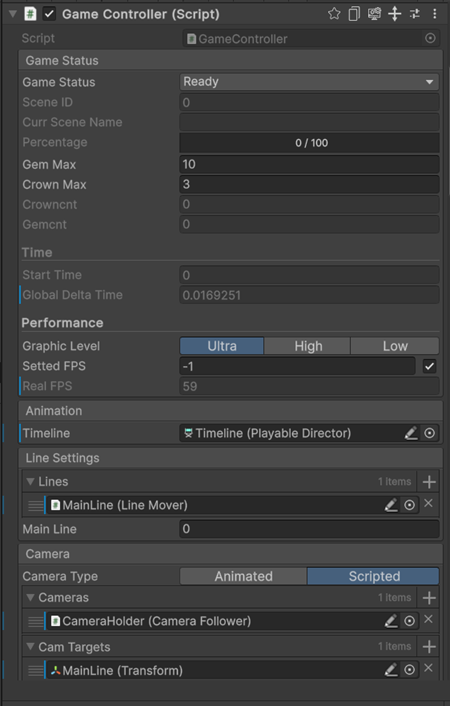Remove MainLine (Transform) from Cam Targets
This screenshot has height=706, width=450.
[x=428, y=668]
